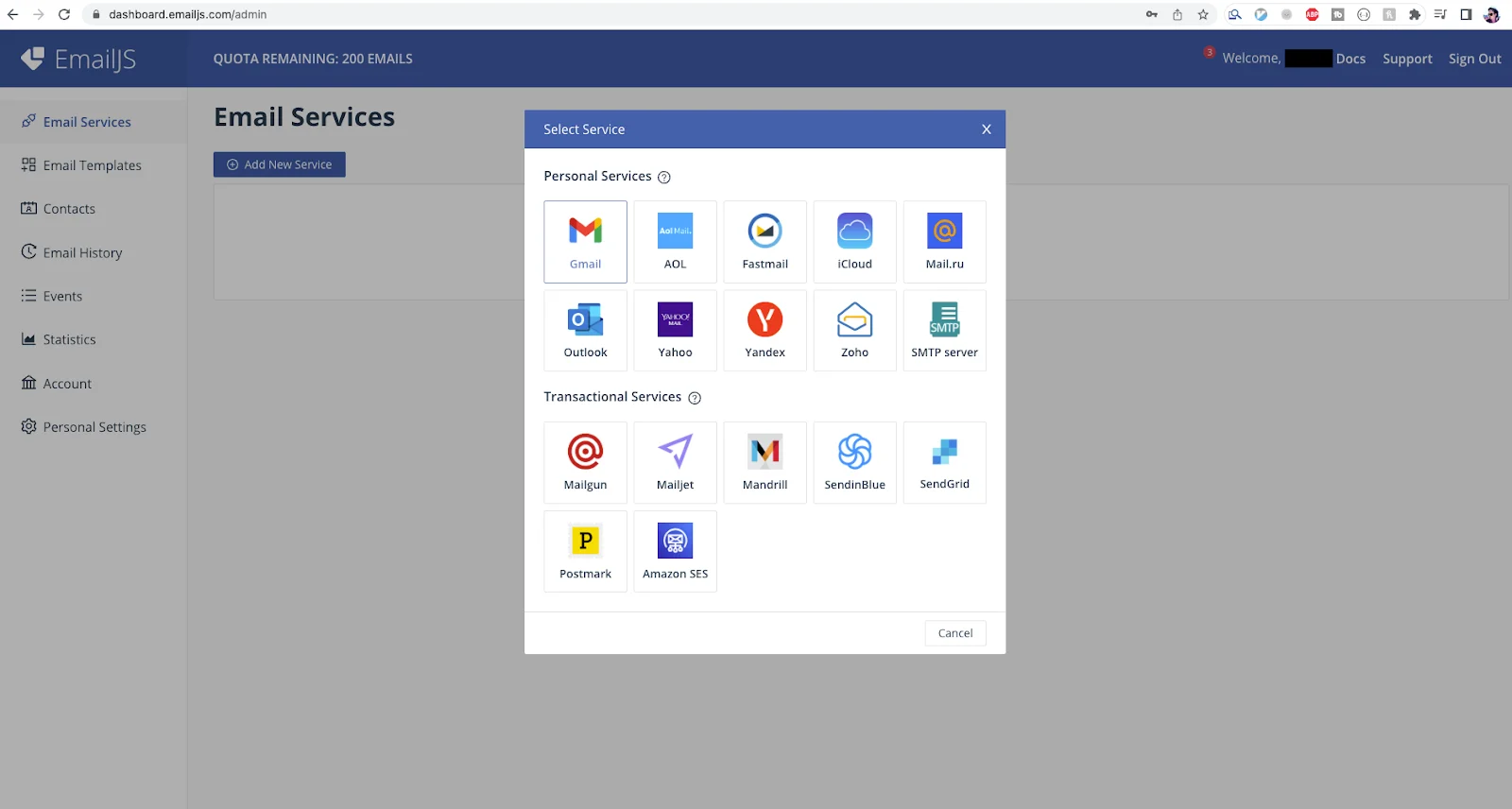Select the SendinBlue service tile
Viewport: 1512px width, 809px height.
coord(854,463)
